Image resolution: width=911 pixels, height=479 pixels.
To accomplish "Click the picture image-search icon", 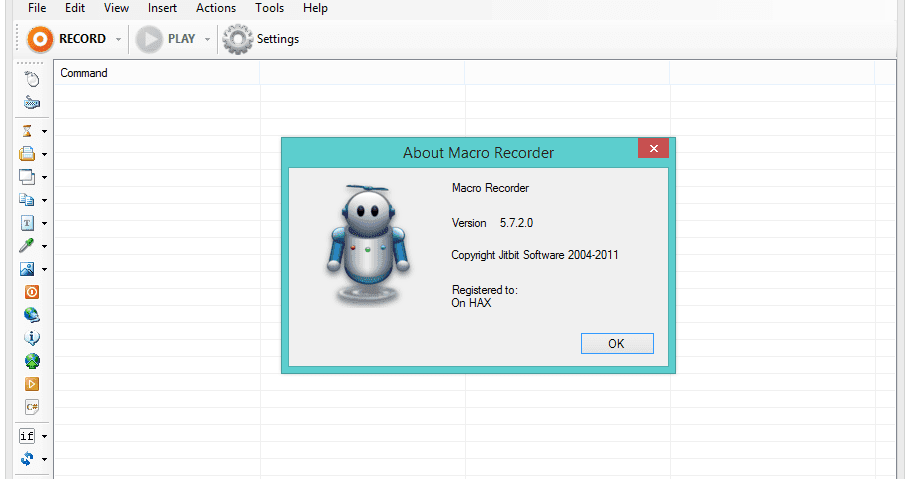I will click(27, 269).
